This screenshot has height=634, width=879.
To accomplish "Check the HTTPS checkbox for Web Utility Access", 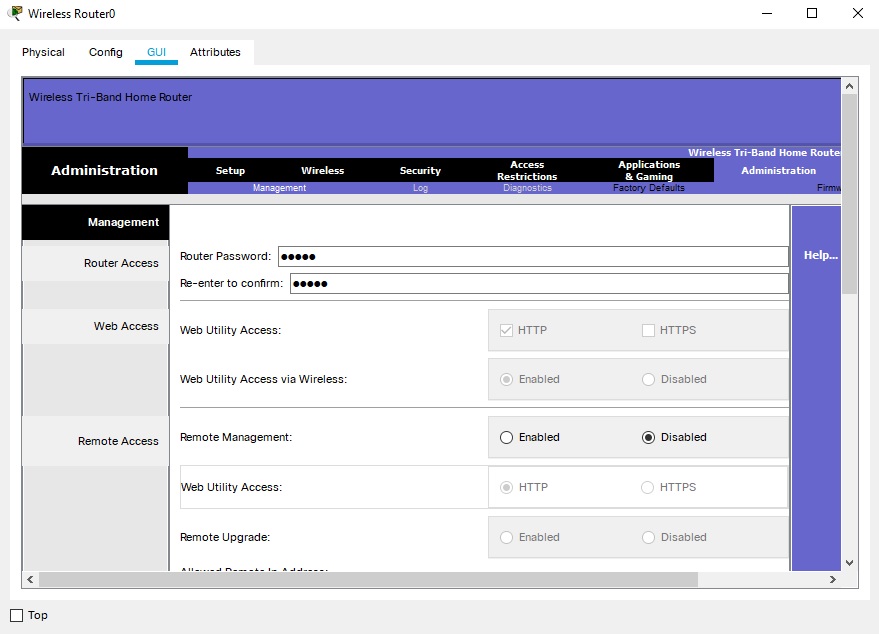I will (x=646, y=329).
